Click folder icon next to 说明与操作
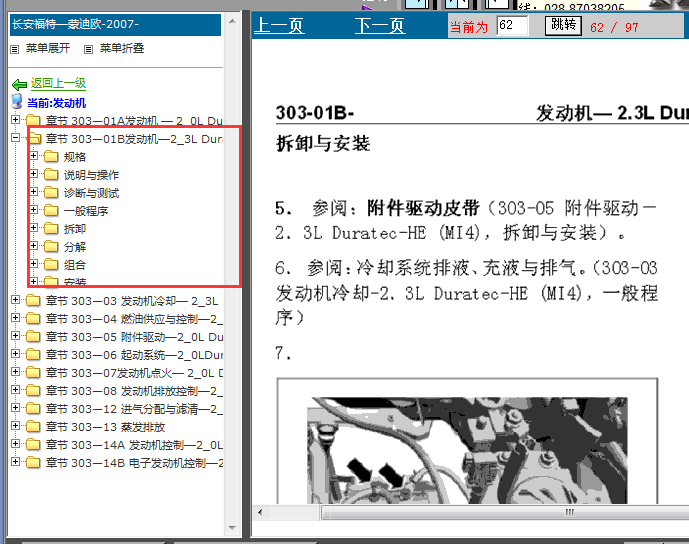The image size is (689, 544). (51, 174)
